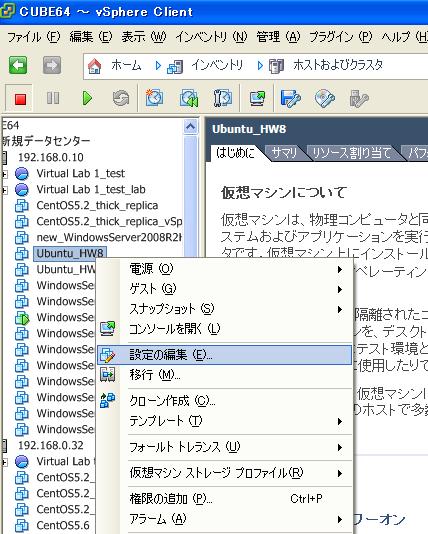Click the USB device connect icon
The width and height of the screenshot is (428, 534).
359,99
